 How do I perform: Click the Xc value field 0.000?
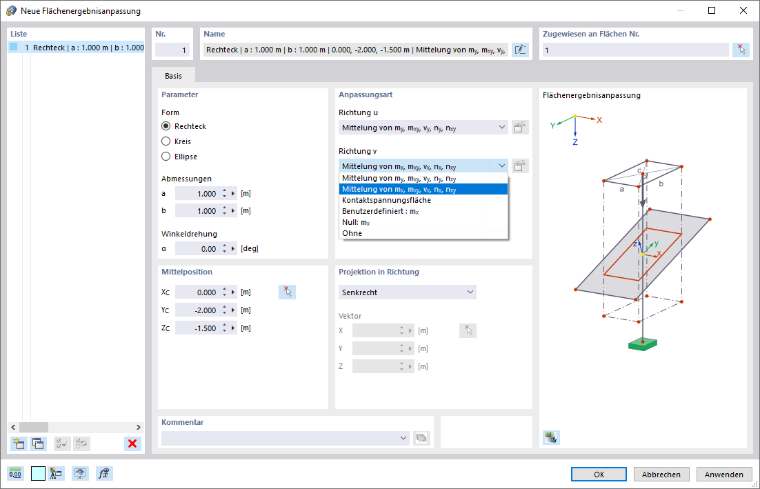(x=197, y=292)
